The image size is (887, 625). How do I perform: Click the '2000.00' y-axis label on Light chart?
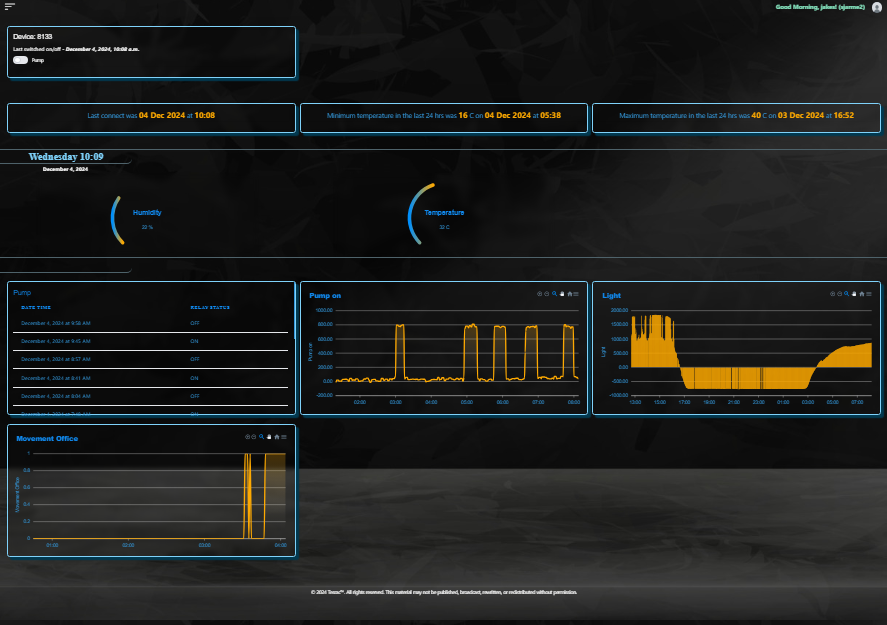point(619,311)
